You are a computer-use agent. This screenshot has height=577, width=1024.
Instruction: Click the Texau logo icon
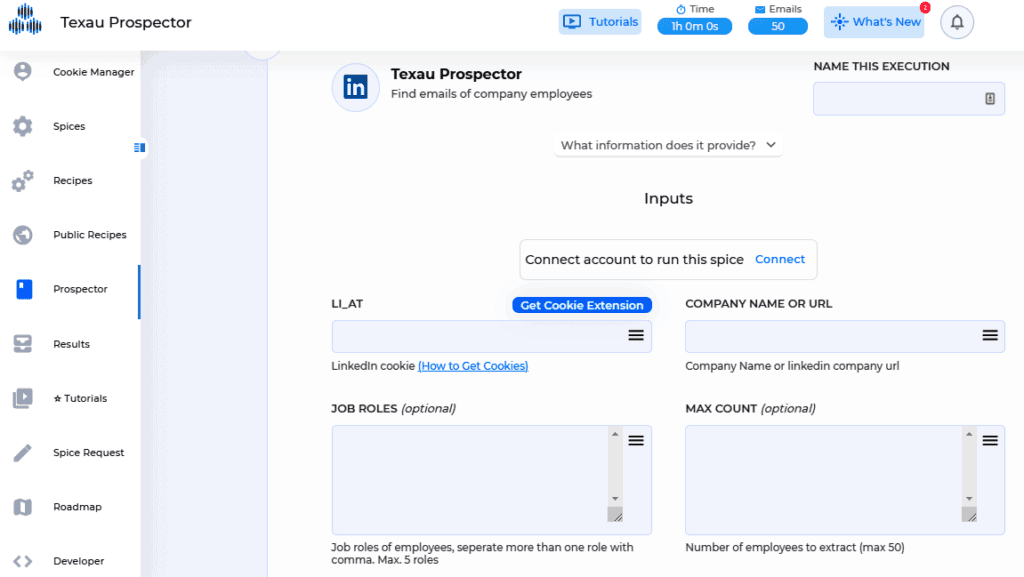coord(25,19)
